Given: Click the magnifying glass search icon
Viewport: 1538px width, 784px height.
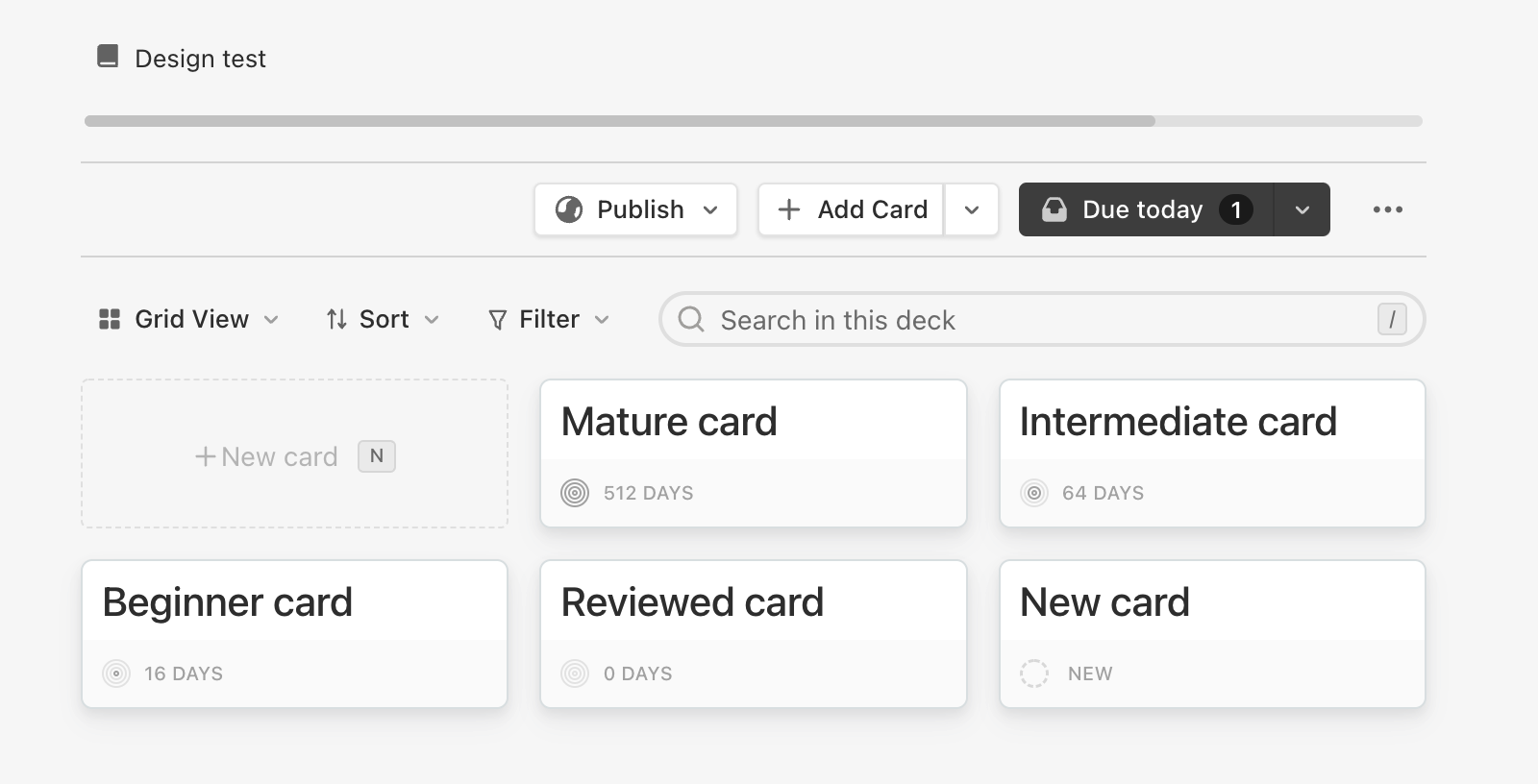Looking at the screenshot, I should (691, 319).
